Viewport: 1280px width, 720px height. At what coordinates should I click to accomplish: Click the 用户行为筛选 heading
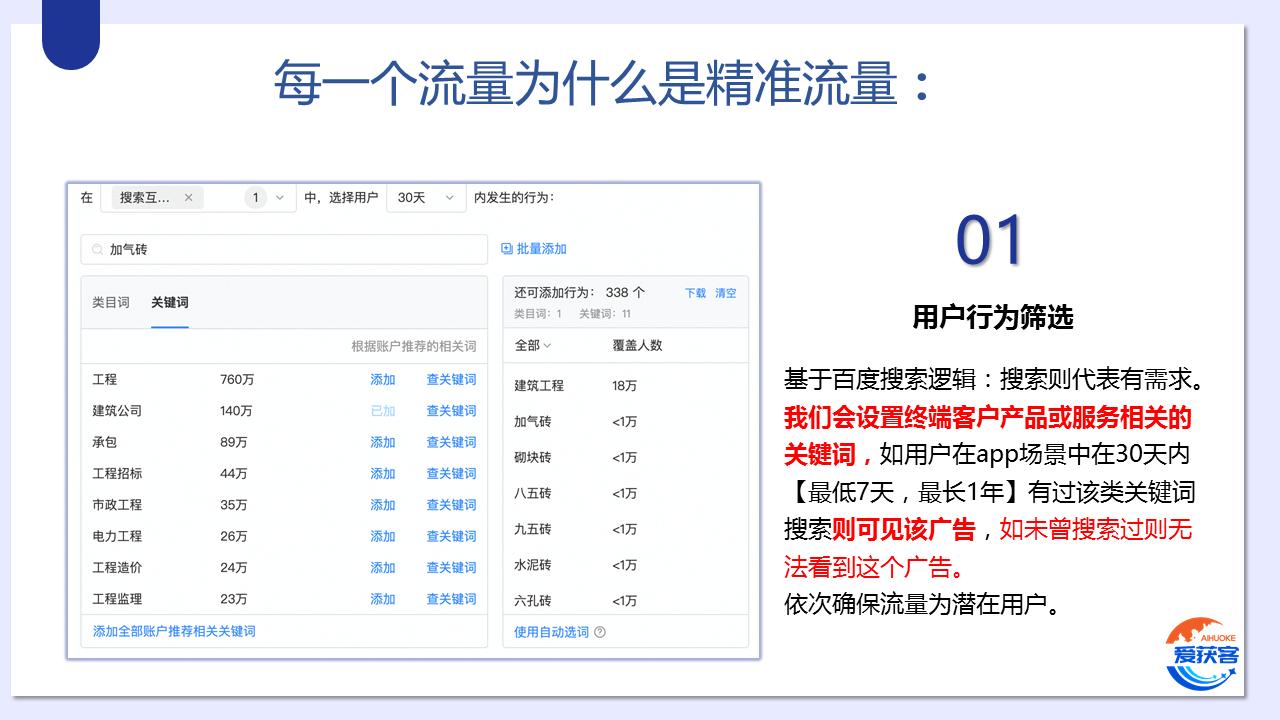pyautogui.click(x=992, y=317)
